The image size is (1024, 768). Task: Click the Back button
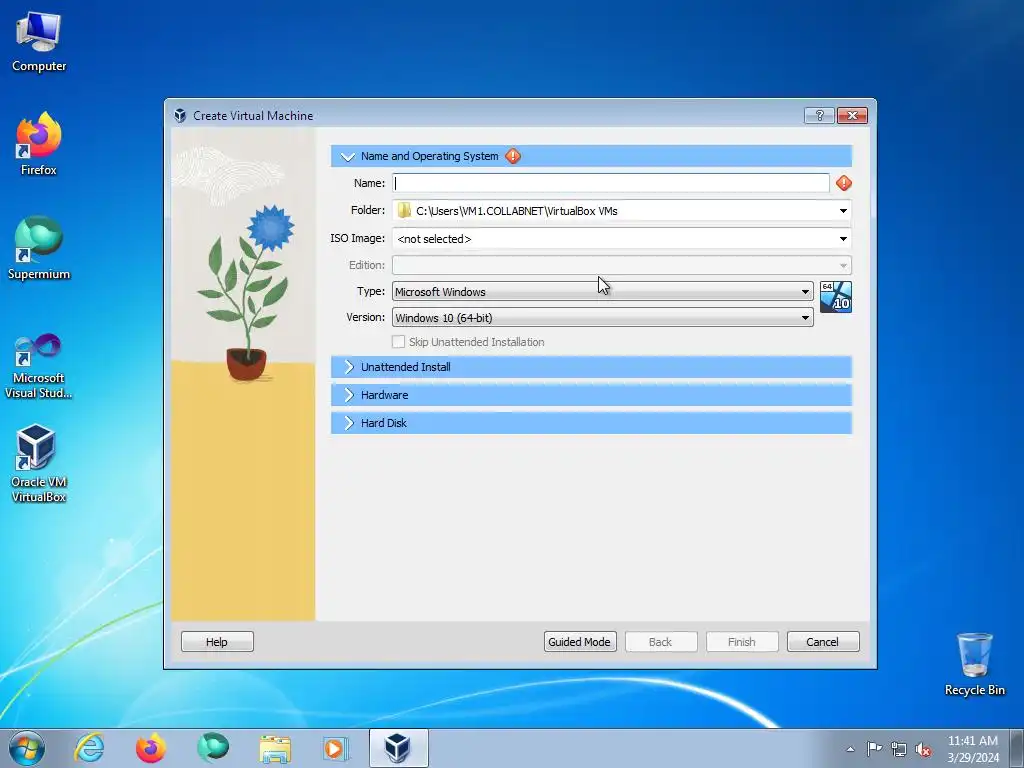(x=661, y=642)
